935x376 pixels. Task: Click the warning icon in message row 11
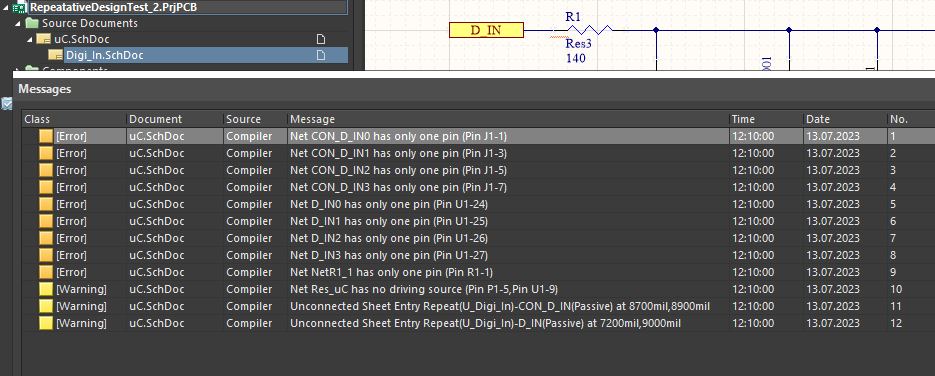coord(46,307)
